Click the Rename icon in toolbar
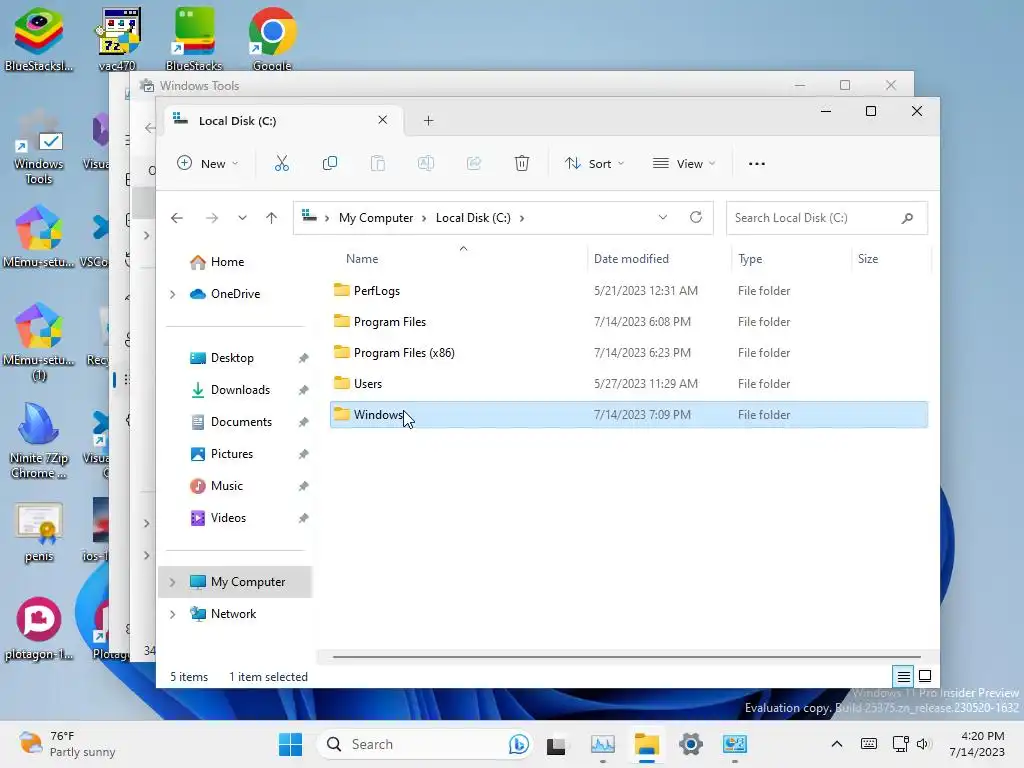The image size is (1024, 768). tap(426, 163)
